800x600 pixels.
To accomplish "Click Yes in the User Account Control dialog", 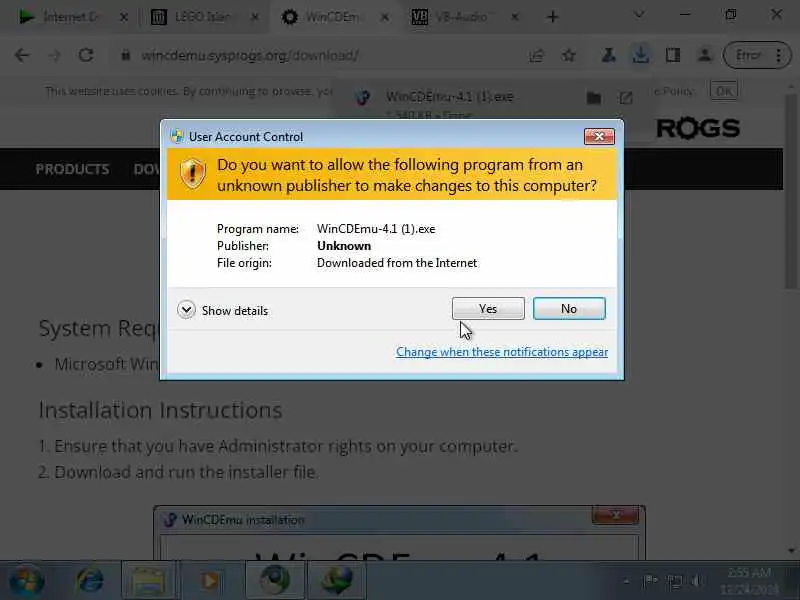I will tap(488, 309).
